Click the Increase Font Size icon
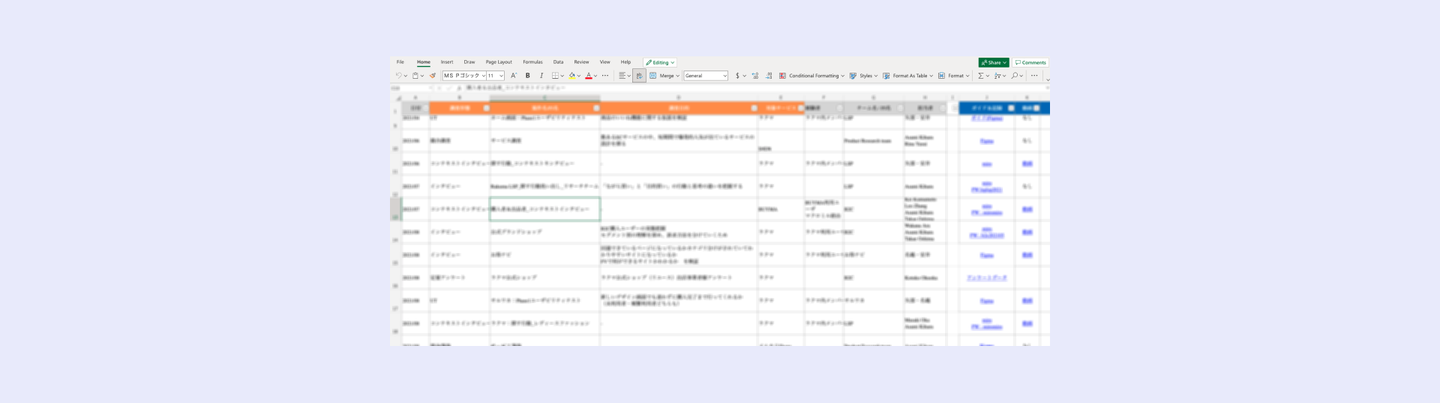 pyautogui.click(x=514, y=76)
